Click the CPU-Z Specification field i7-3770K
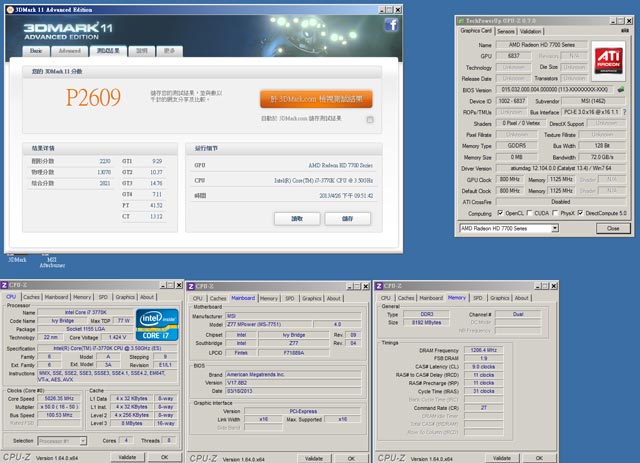Viewport: 640px width, 463px height. [x=107, y=348]
